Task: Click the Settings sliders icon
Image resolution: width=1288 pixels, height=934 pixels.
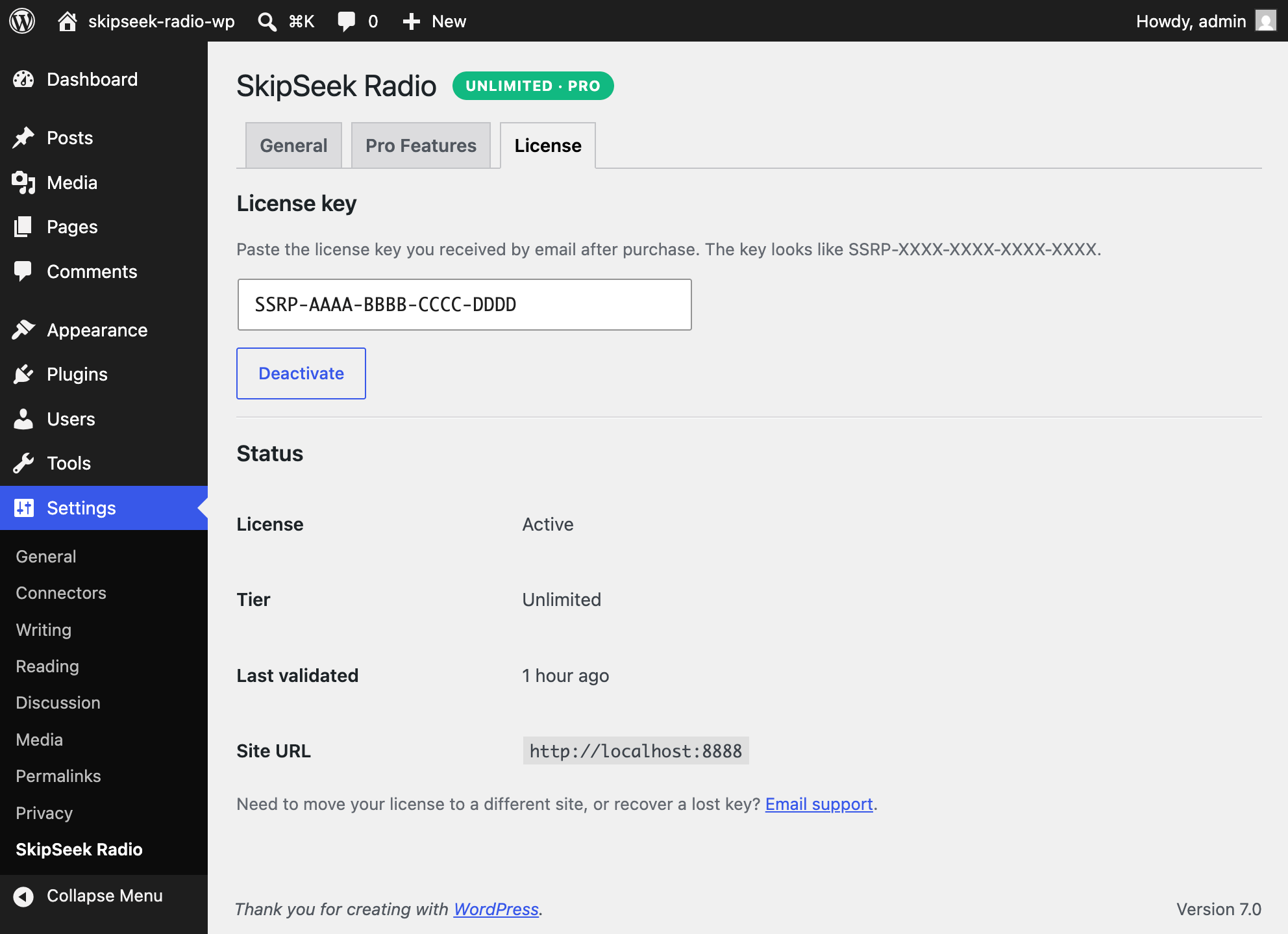Action: pos(23,508)
